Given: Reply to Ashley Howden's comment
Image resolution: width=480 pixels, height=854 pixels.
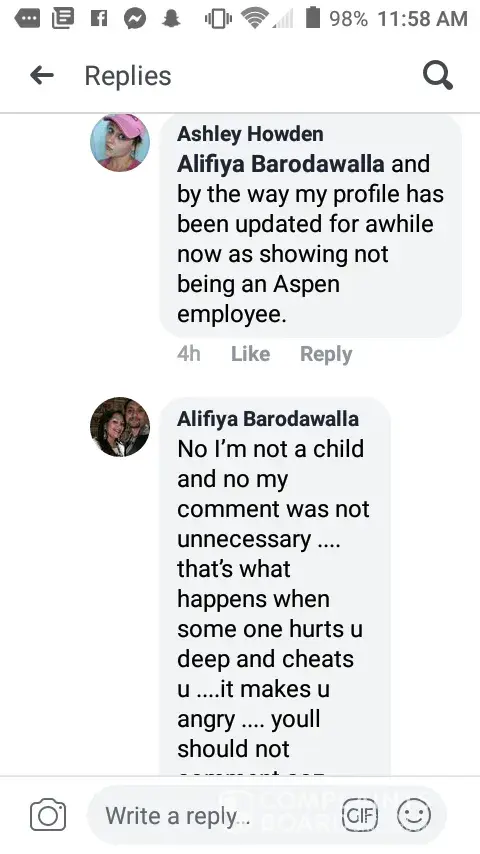Looking at the screenshot, I should pyautogui.click(x=326, y=354).
